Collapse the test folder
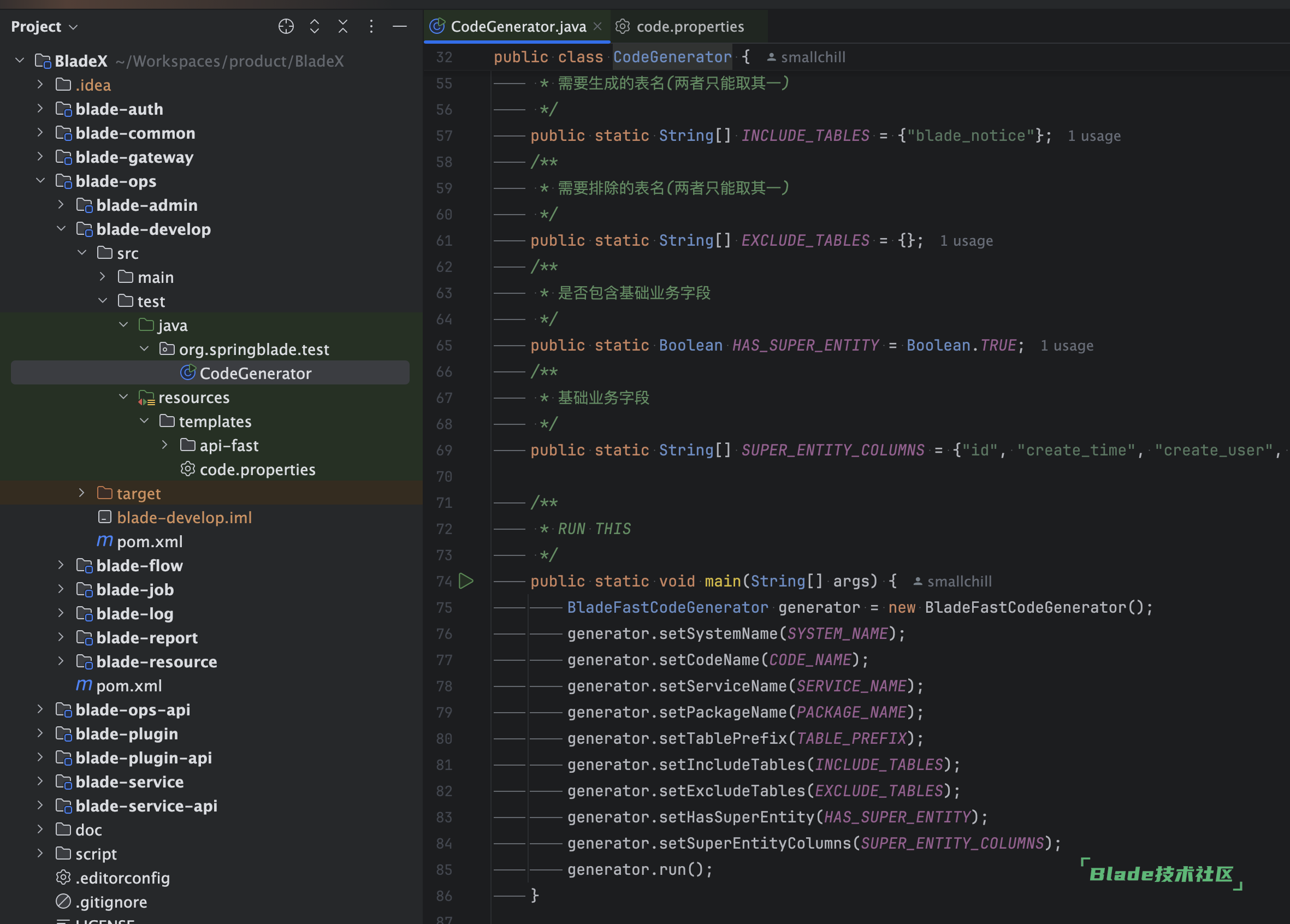 pyautogui.click(x=102, y=301)
